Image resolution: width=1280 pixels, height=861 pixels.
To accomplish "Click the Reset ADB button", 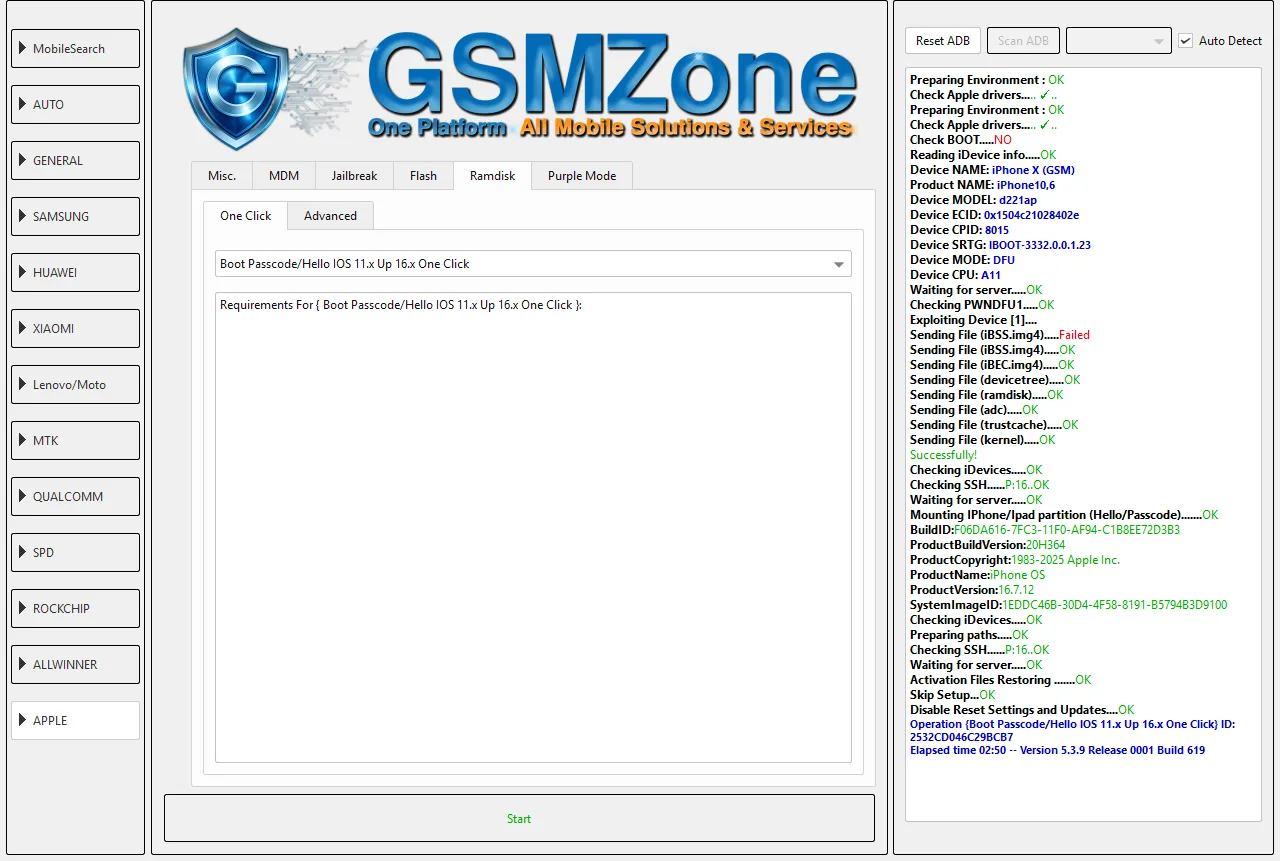I will [942, 41].
